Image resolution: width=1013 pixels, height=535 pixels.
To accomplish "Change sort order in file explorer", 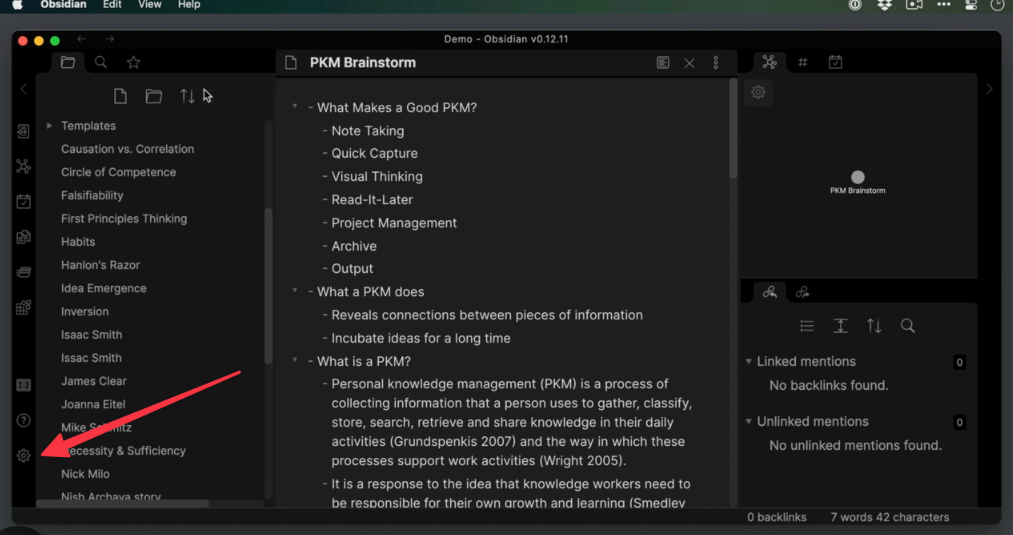I will 187,96.
